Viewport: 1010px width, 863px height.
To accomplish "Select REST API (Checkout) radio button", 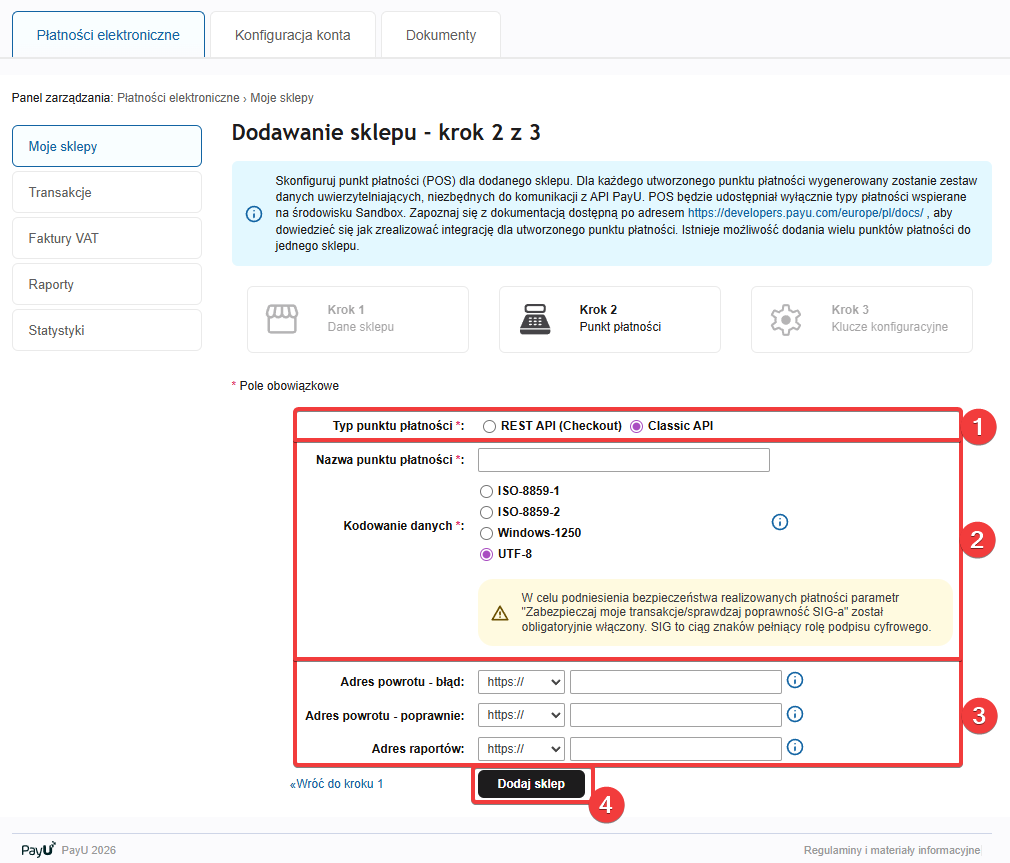I will [489, 426].
